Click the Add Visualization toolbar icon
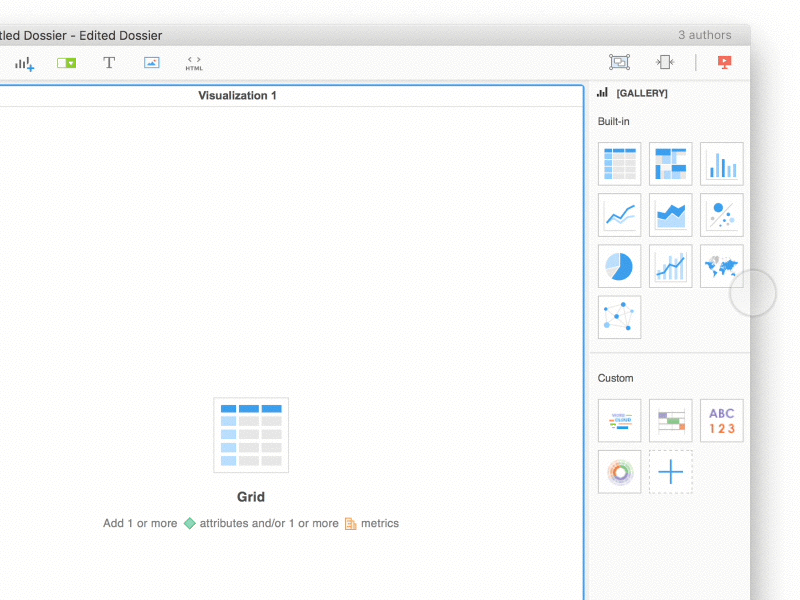The height and width of the screenshot is (600, 800). coord(24,63)
